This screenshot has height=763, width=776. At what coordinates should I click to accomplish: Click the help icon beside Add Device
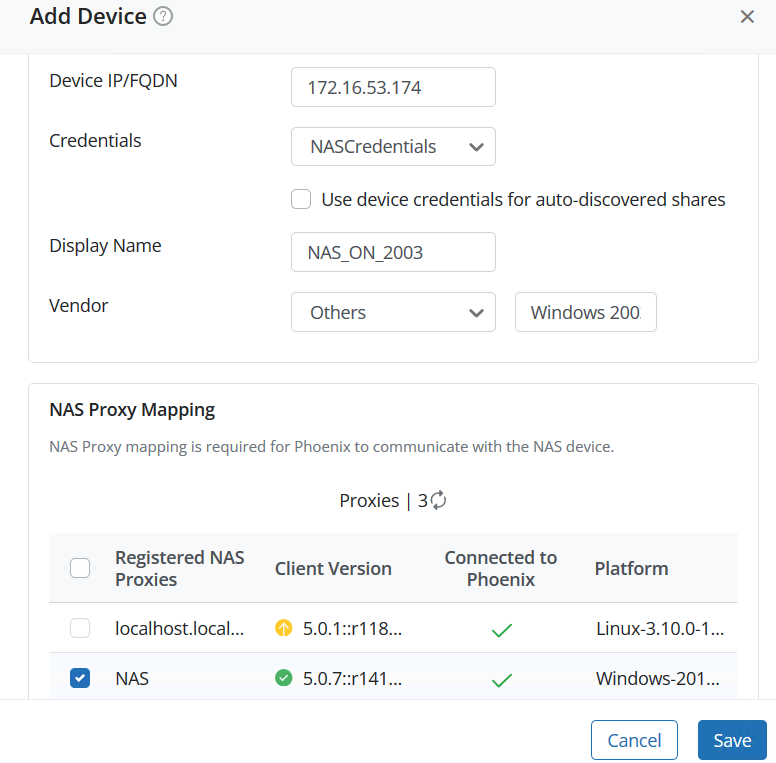(164, 17)
